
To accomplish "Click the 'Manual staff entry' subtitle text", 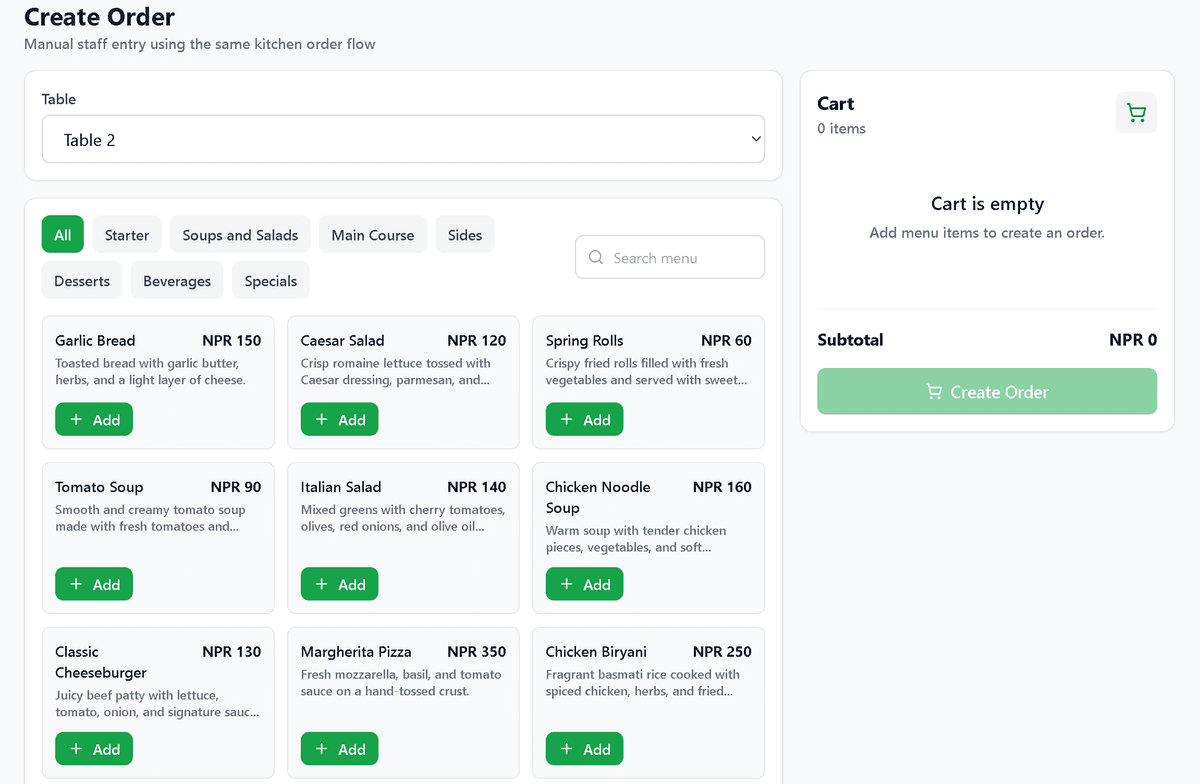I will [x=200, y=44].
